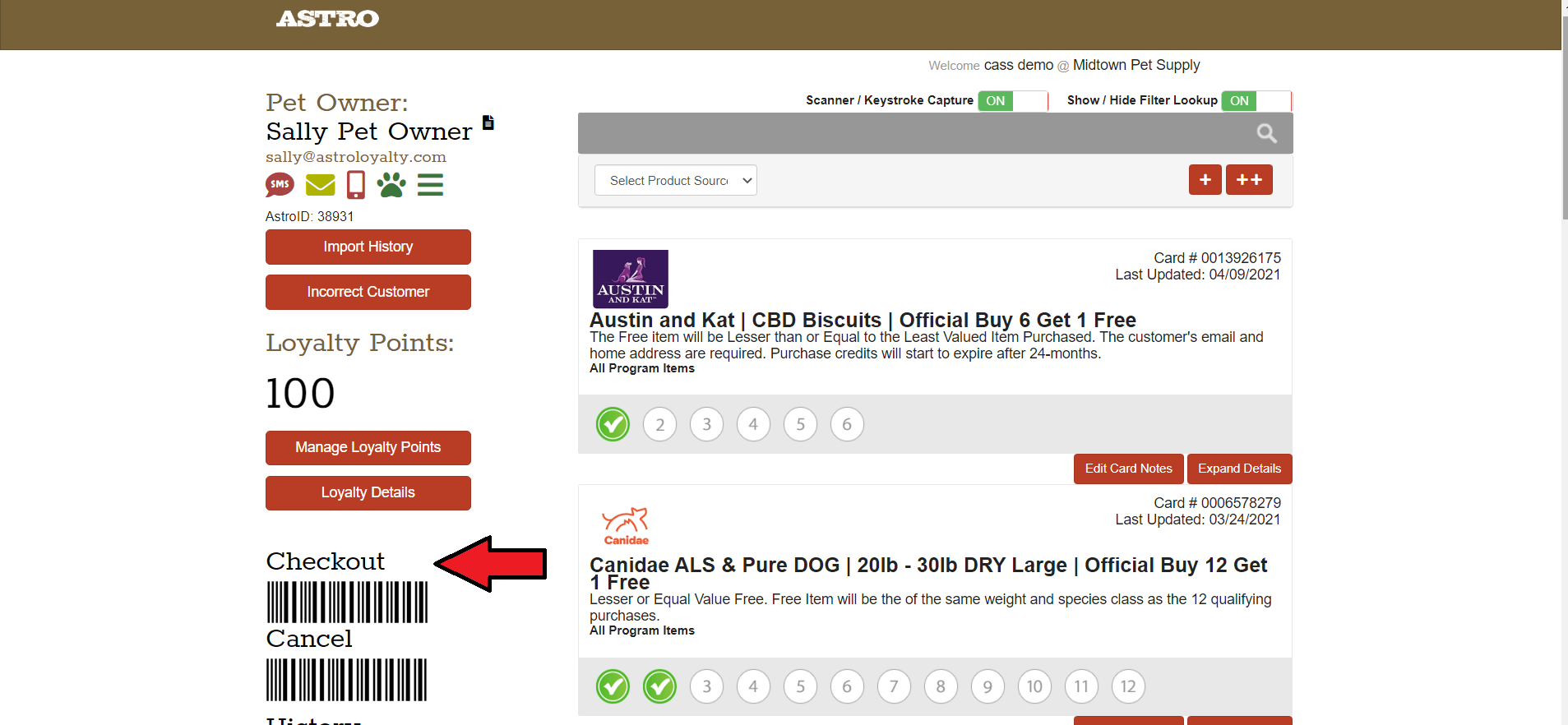Click the Checkout barcode image
This screenshot has height=725, width=1568.
click(347, 603)
